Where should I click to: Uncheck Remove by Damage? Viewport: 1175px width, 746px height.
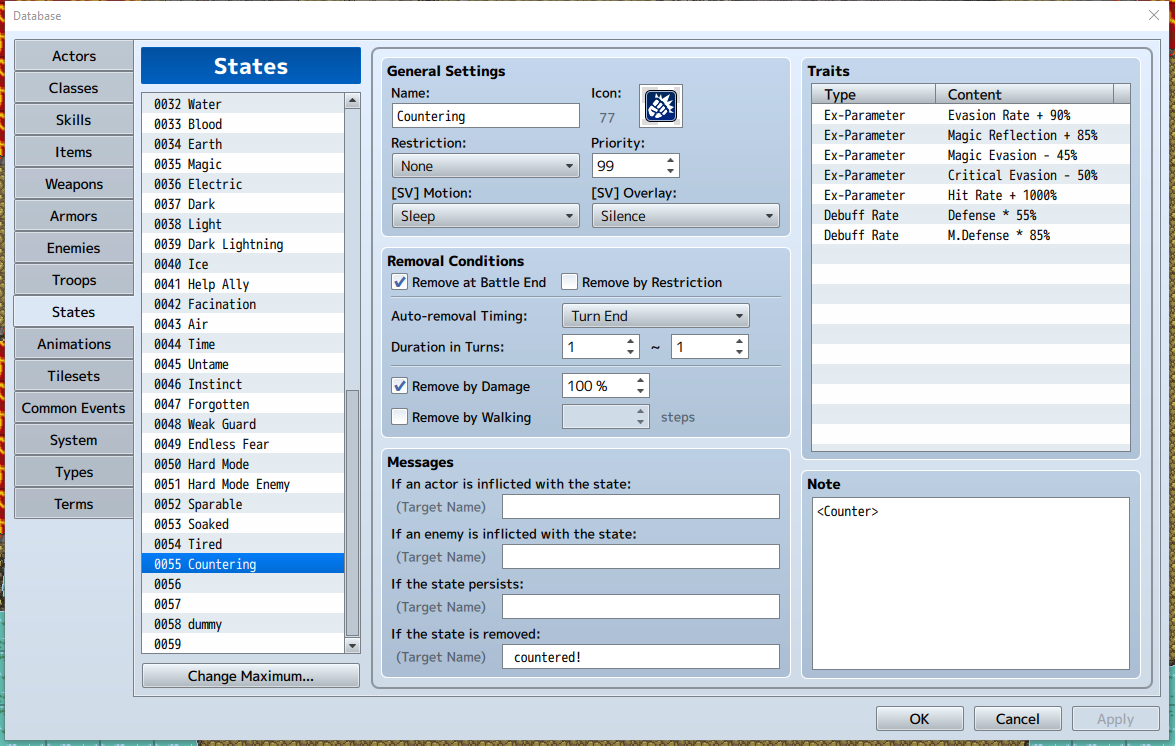(399, 386)
